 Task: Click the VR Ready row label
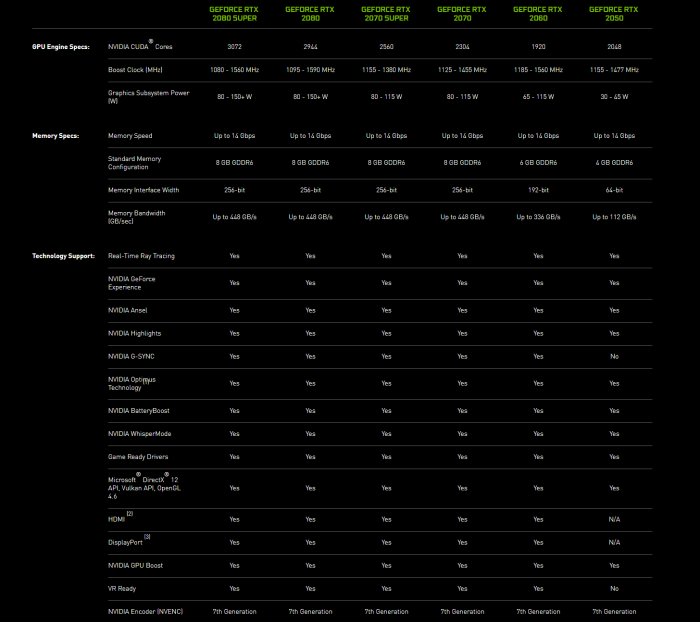(124, 588)
